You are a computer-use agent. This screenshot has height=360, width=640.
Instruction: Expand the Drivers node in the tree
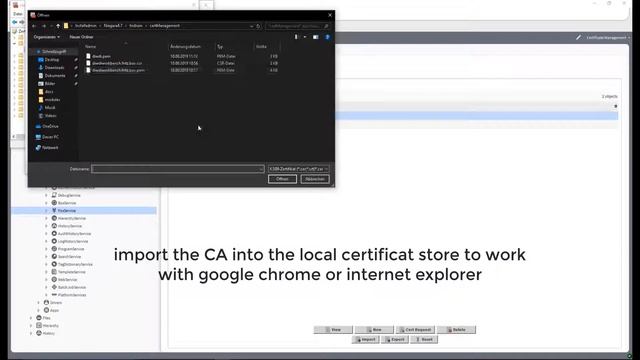pyautogui.click(x=39, y=302)
